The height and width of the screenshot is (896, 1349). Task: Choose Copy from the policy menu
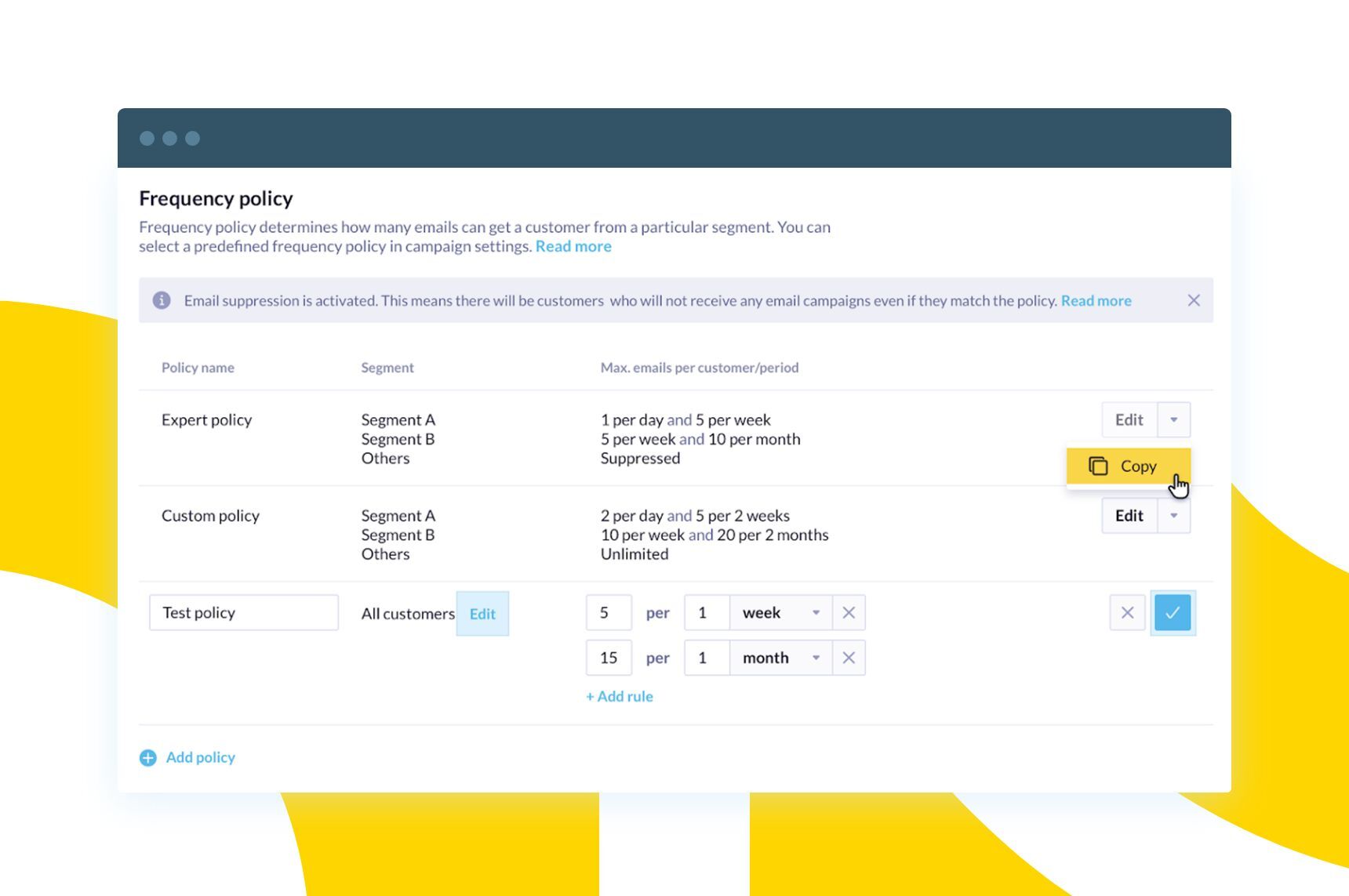(1129, 466)
